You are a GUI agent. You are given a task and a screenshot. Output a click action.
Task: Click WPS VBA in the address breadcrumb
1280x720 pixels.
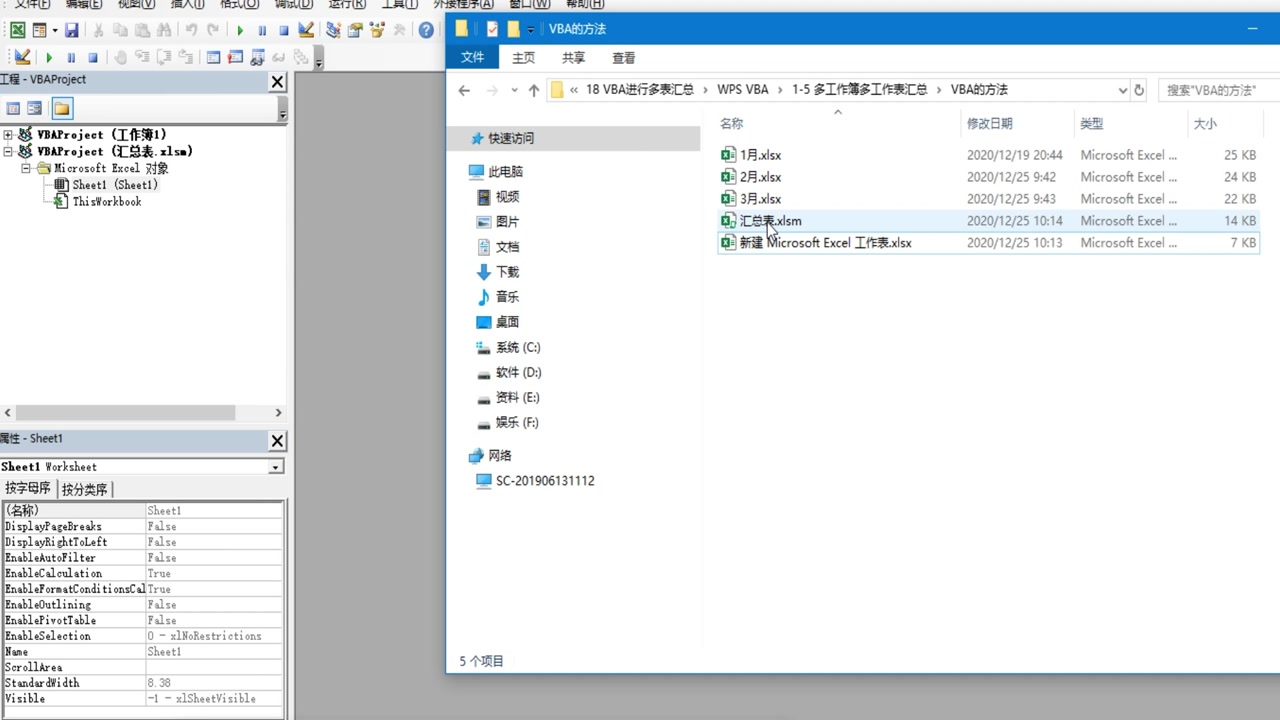[x=742, y=90]
